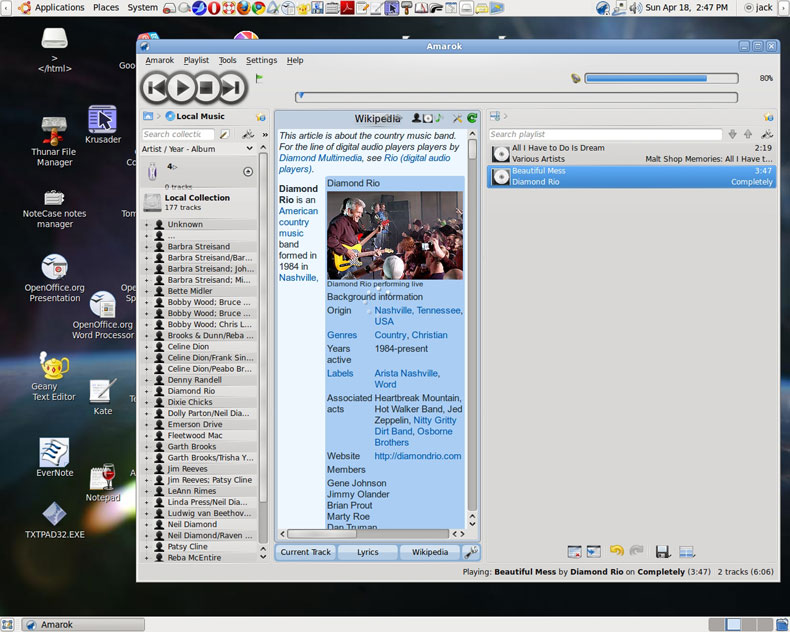Reload the Wikipedia applet page
The image size is (790, 632).
[472, 118]
